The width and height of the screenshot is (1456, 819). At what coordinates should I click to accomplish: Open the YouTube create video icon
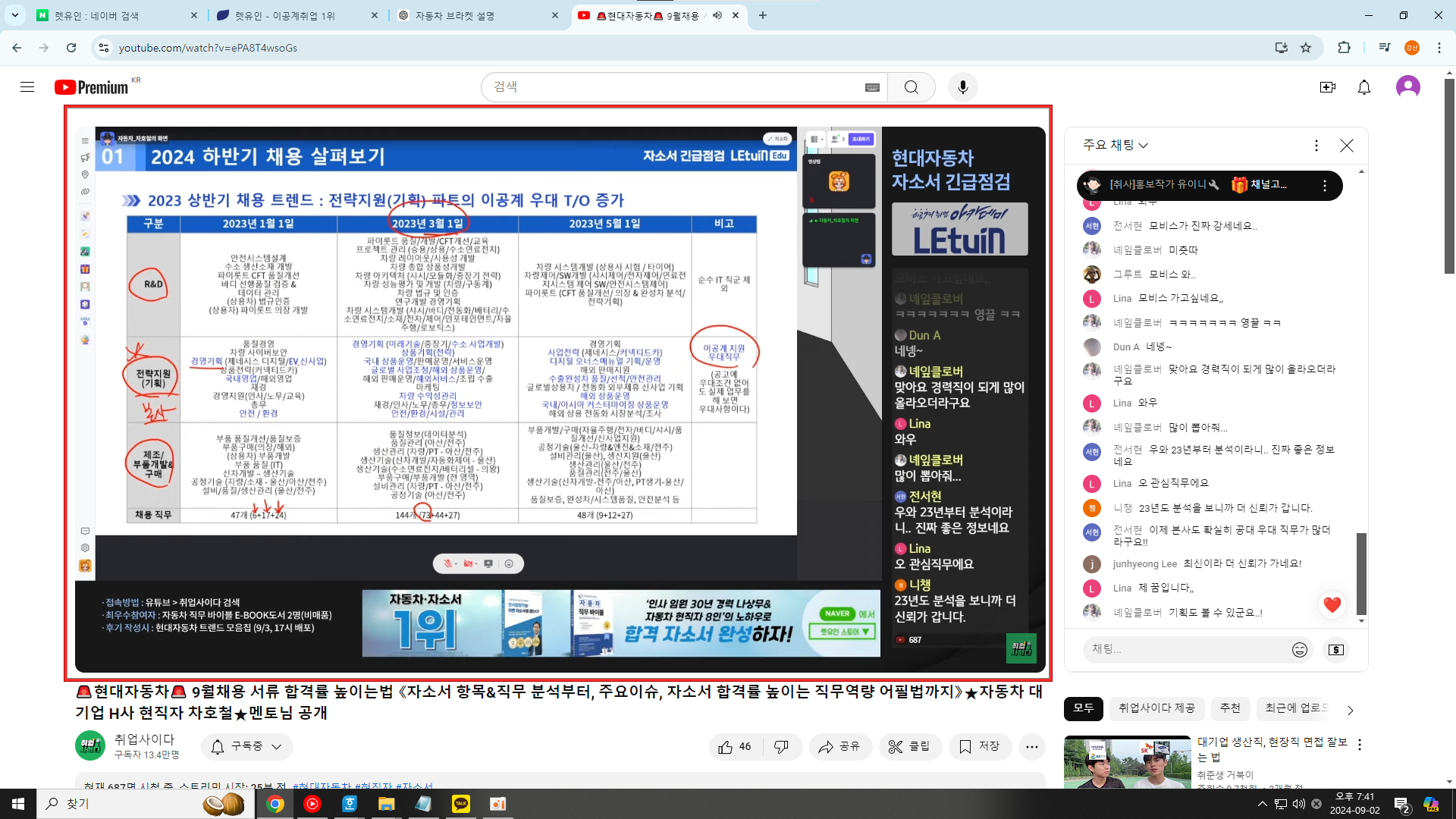pos(1327,87)
